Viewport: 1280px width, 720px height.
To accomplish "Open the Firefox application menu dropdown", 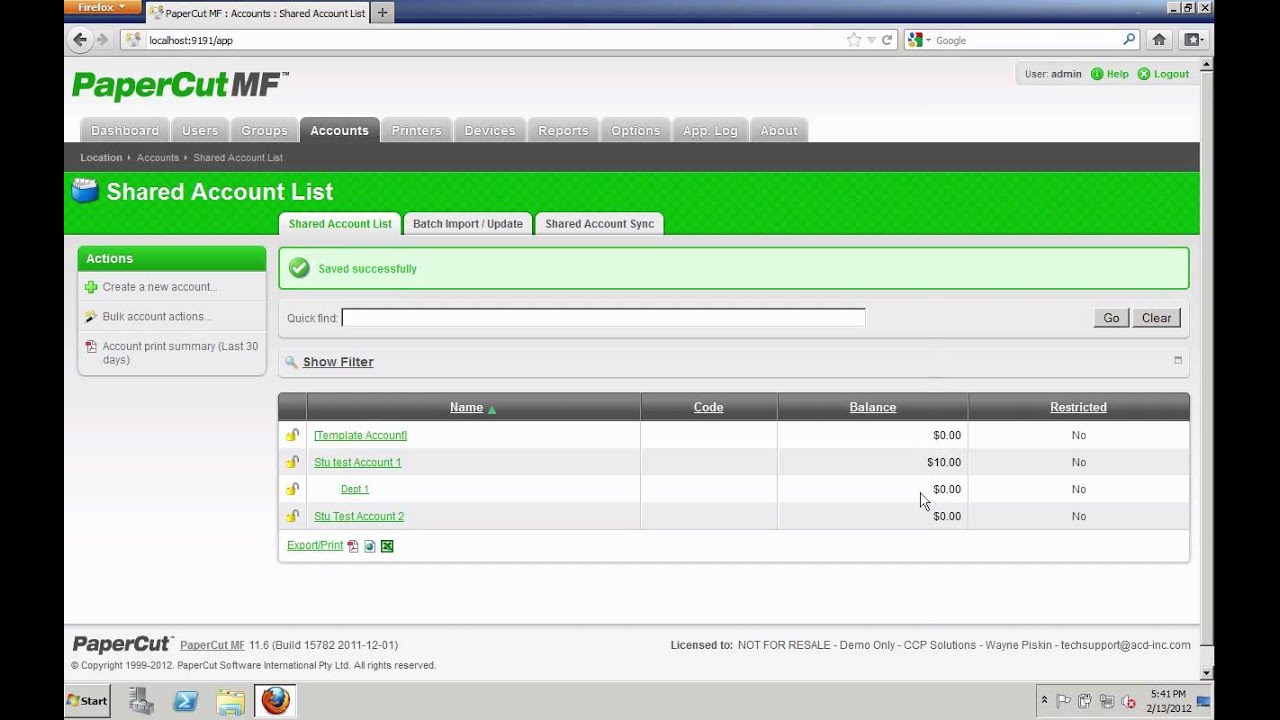I will coord(102,7).
